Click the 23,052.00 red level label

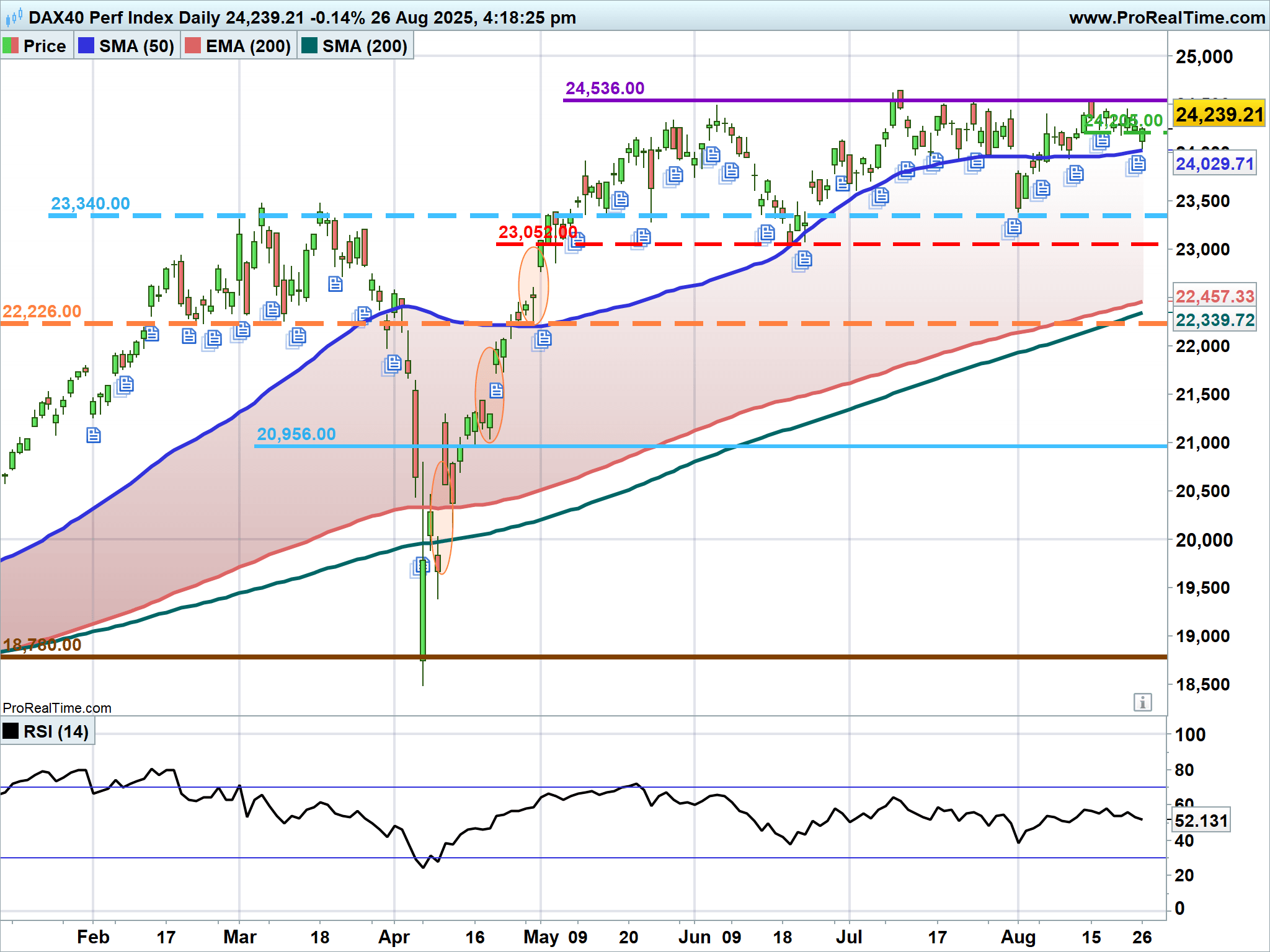[x=538, y=232]
